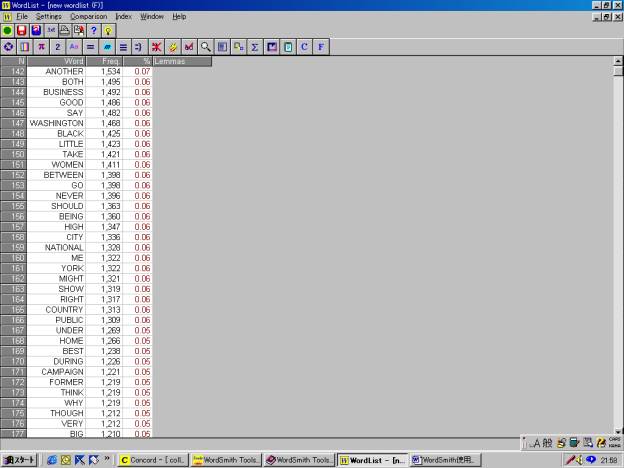Viewport: 624px width, 468px height.
Task: Click the IME 'A' input mode indicator
Action: click(536, 443)
